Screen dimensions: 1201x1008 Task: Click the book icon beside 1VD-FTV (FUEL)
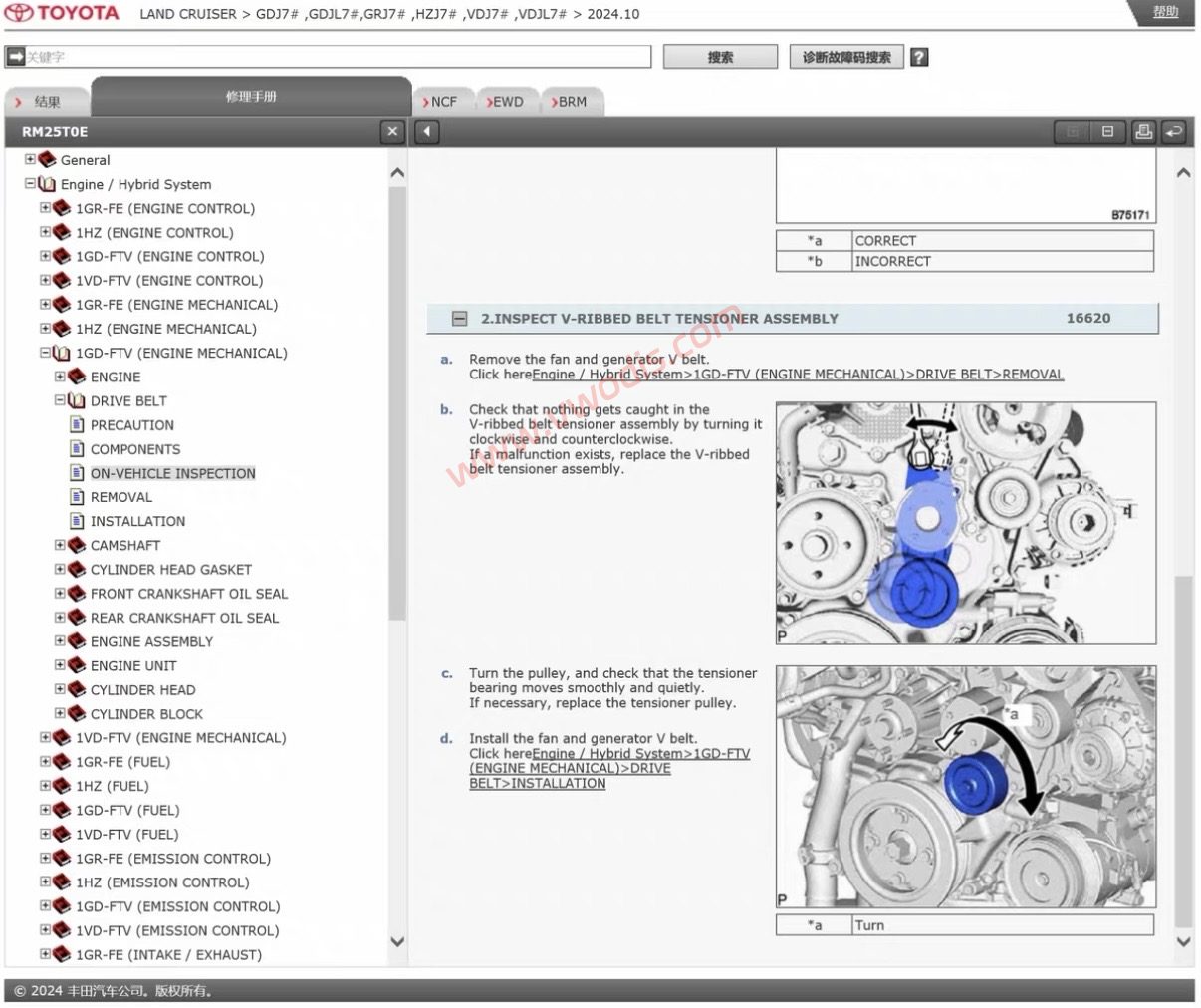62,834
